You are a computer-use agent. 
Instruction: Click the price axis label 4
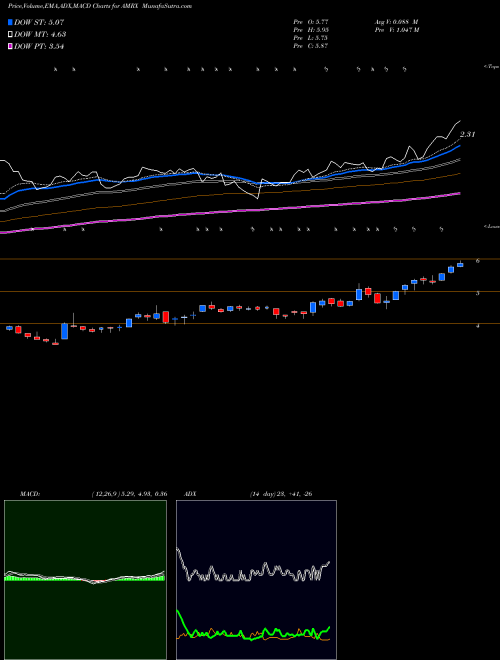click(478, 326)
